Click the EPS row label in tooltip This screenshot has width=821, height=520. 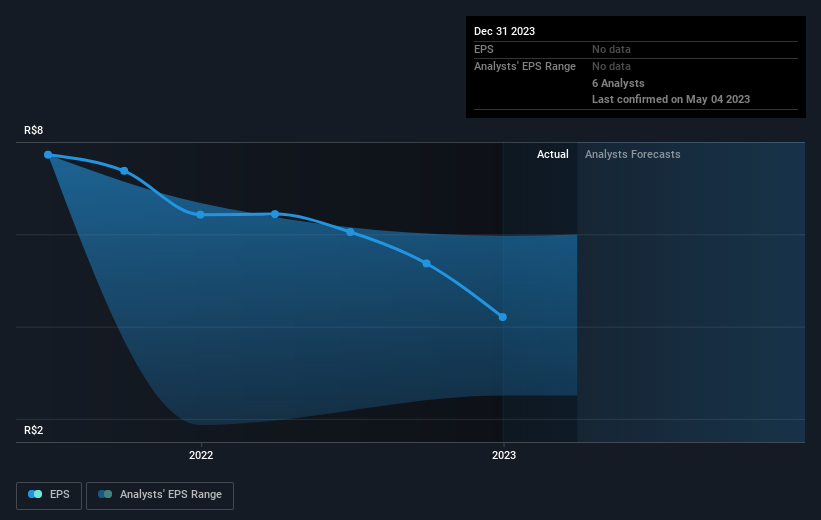pos(484,49)
